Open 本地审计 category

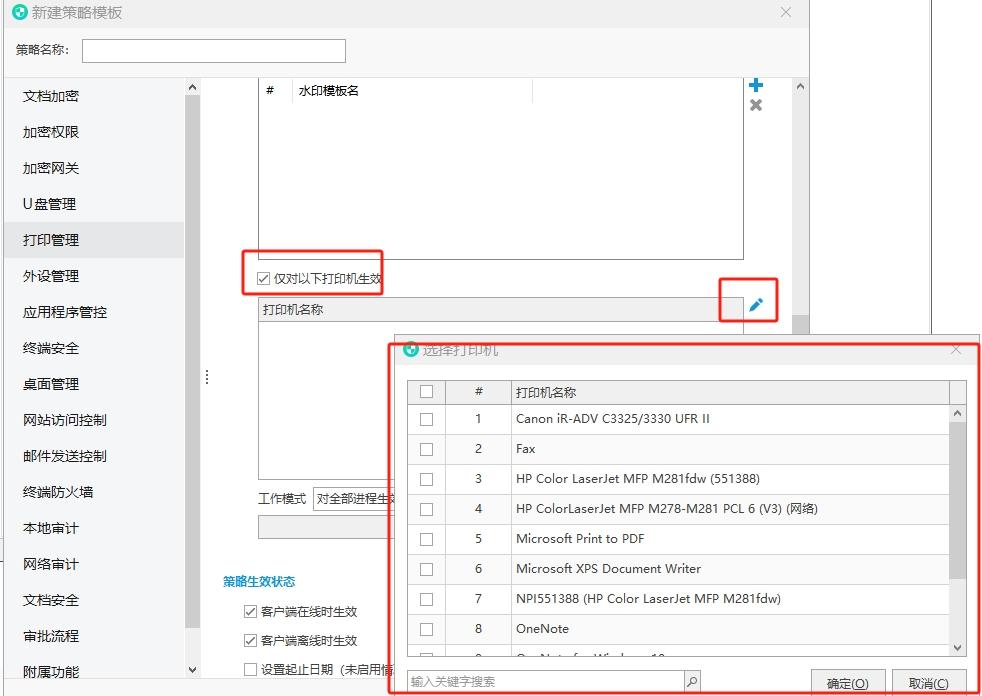(51, 528)
